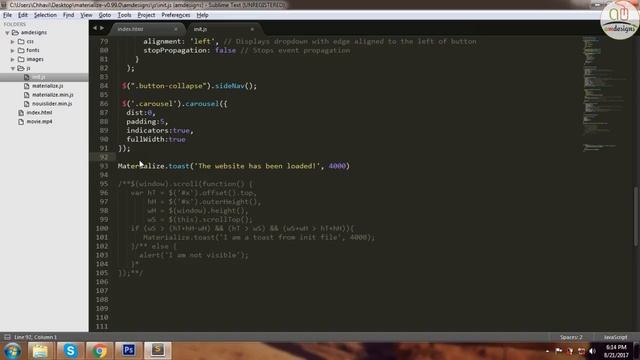Click the system clock showing 6:14 PM
Viewport: 640px width, 360px height.
616,351
